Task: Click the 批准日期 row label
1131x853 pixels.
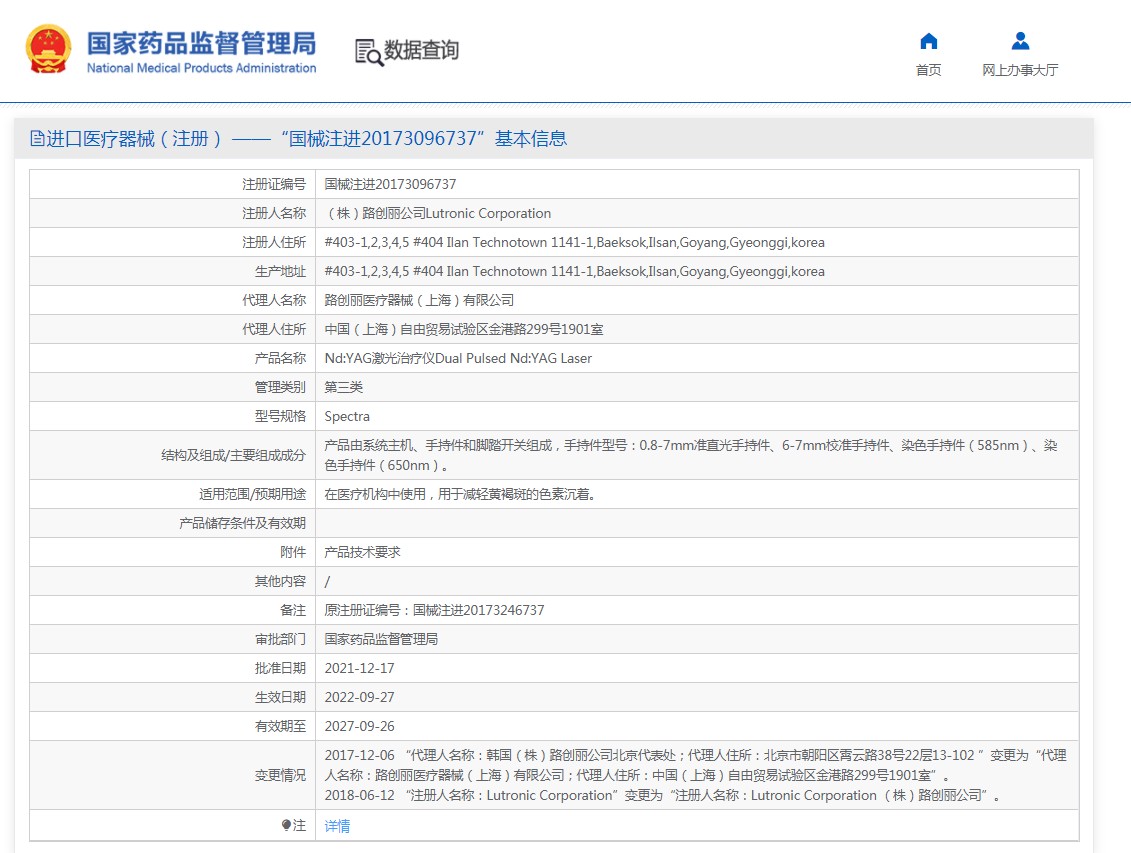Action: coord(281,668)
